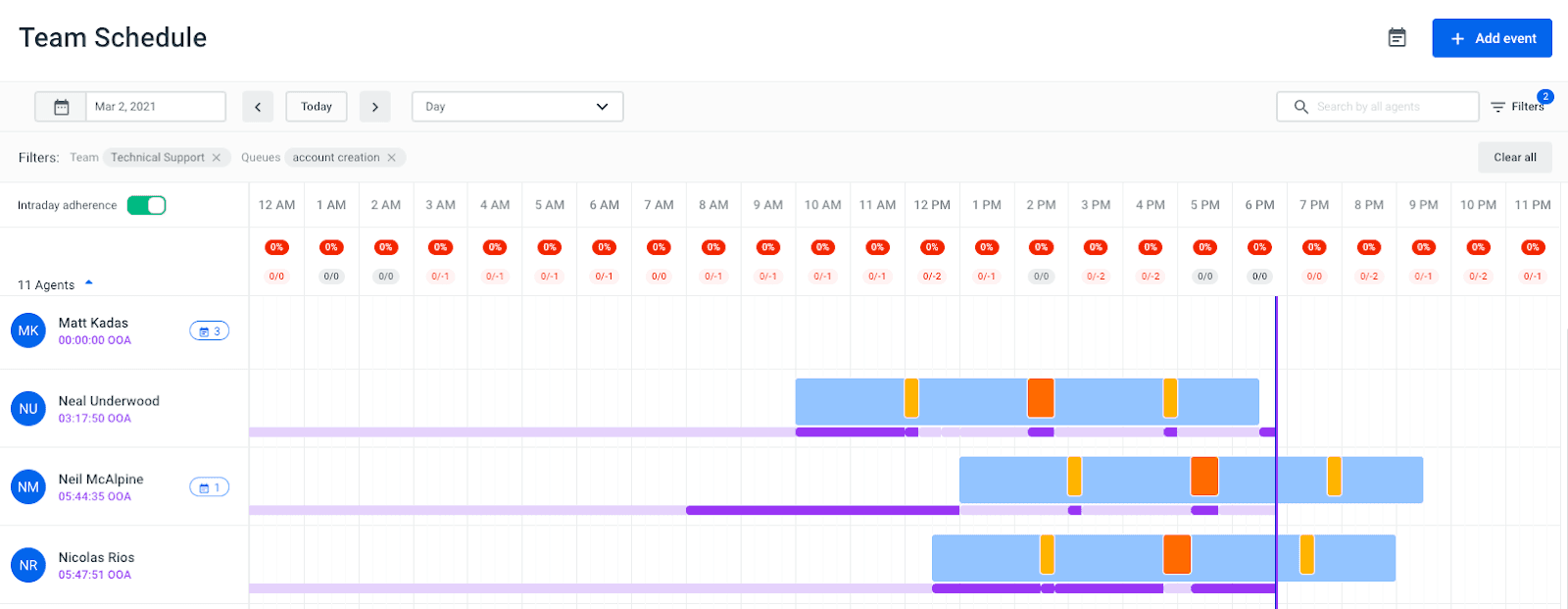Click the Mar 2, 2021 date field
This screenshot has width=1568, height=609.
tap(155, 107)
